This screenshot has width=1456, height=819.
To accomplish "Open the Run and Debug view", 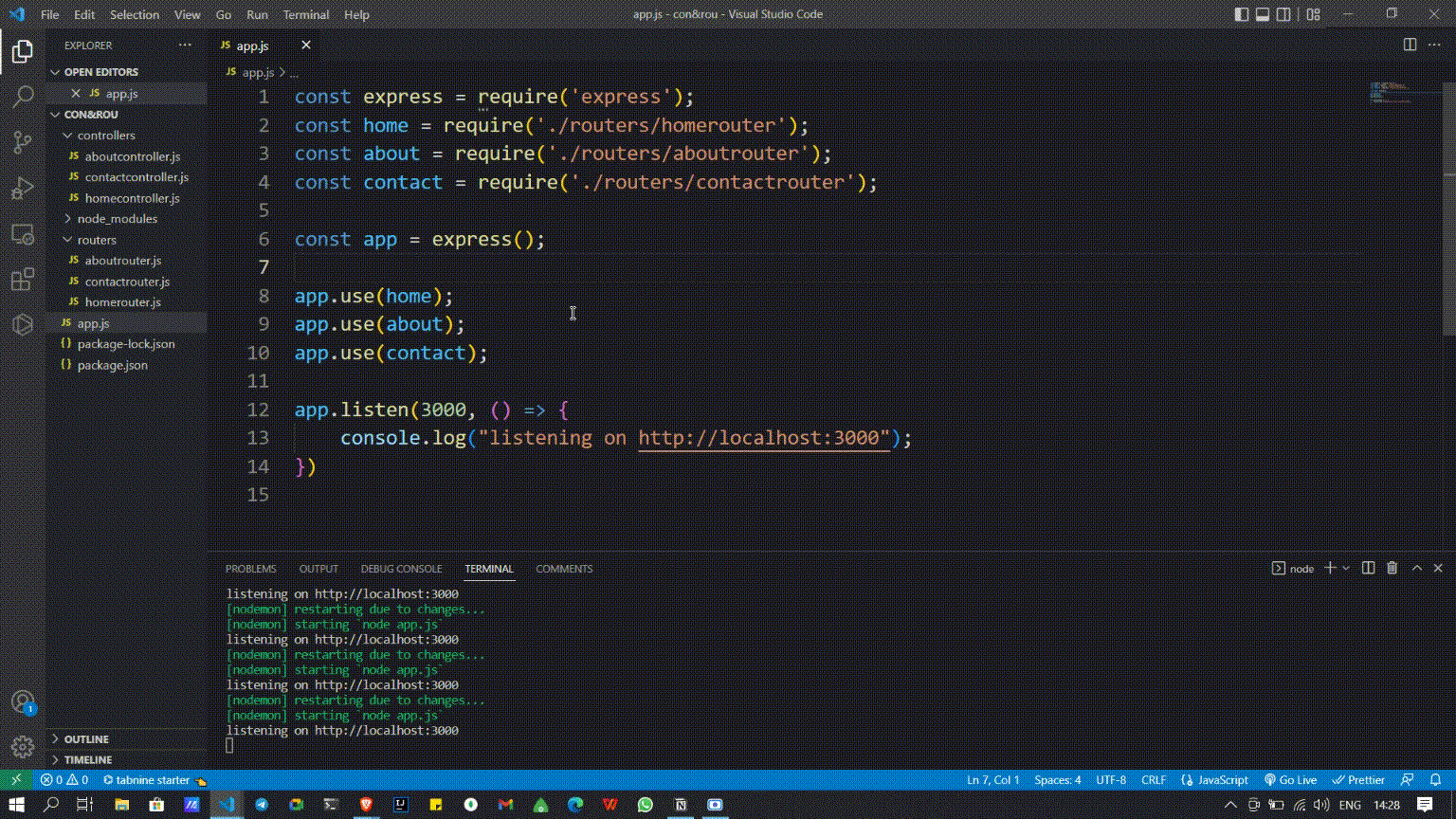I will pos(23,188).
